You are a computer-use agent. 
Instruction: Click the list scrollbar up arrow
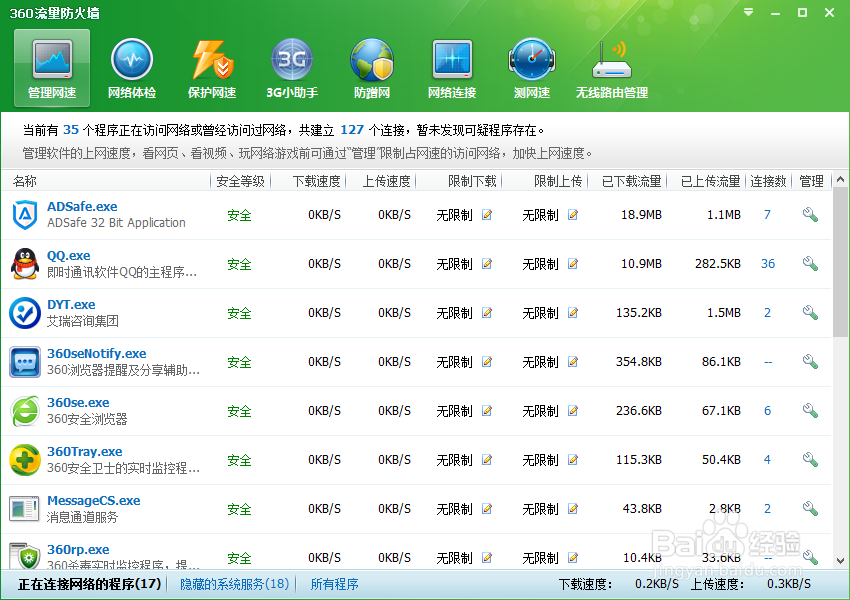pyautogui.click(x=840, y=179)
